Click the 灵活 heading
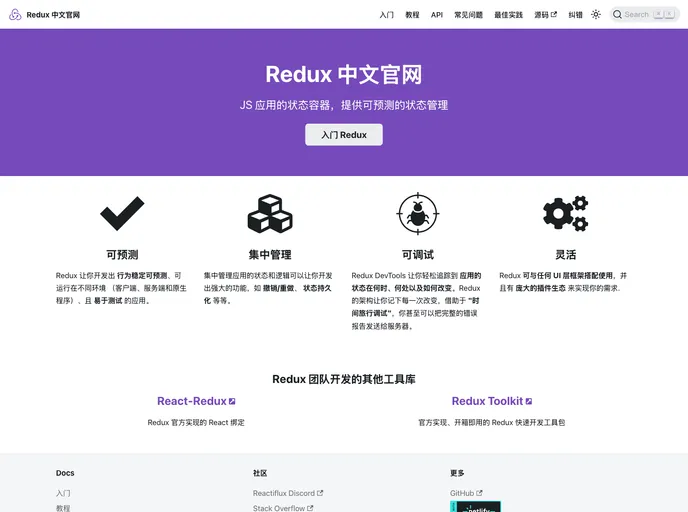The width and height of the screenshot is (688, 512). (x=566, y=255)
